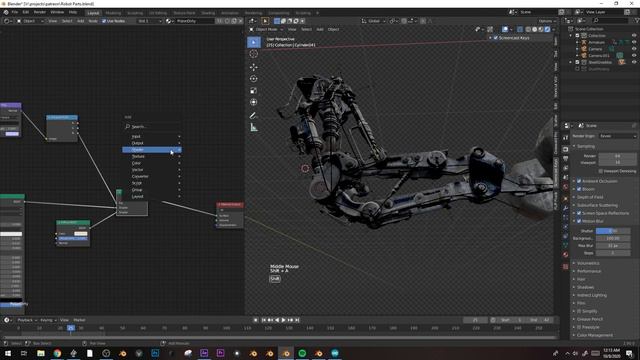Open the Shader submenu in Add menu
This screenshot has width=640, height=360.
tap(152, 150)
